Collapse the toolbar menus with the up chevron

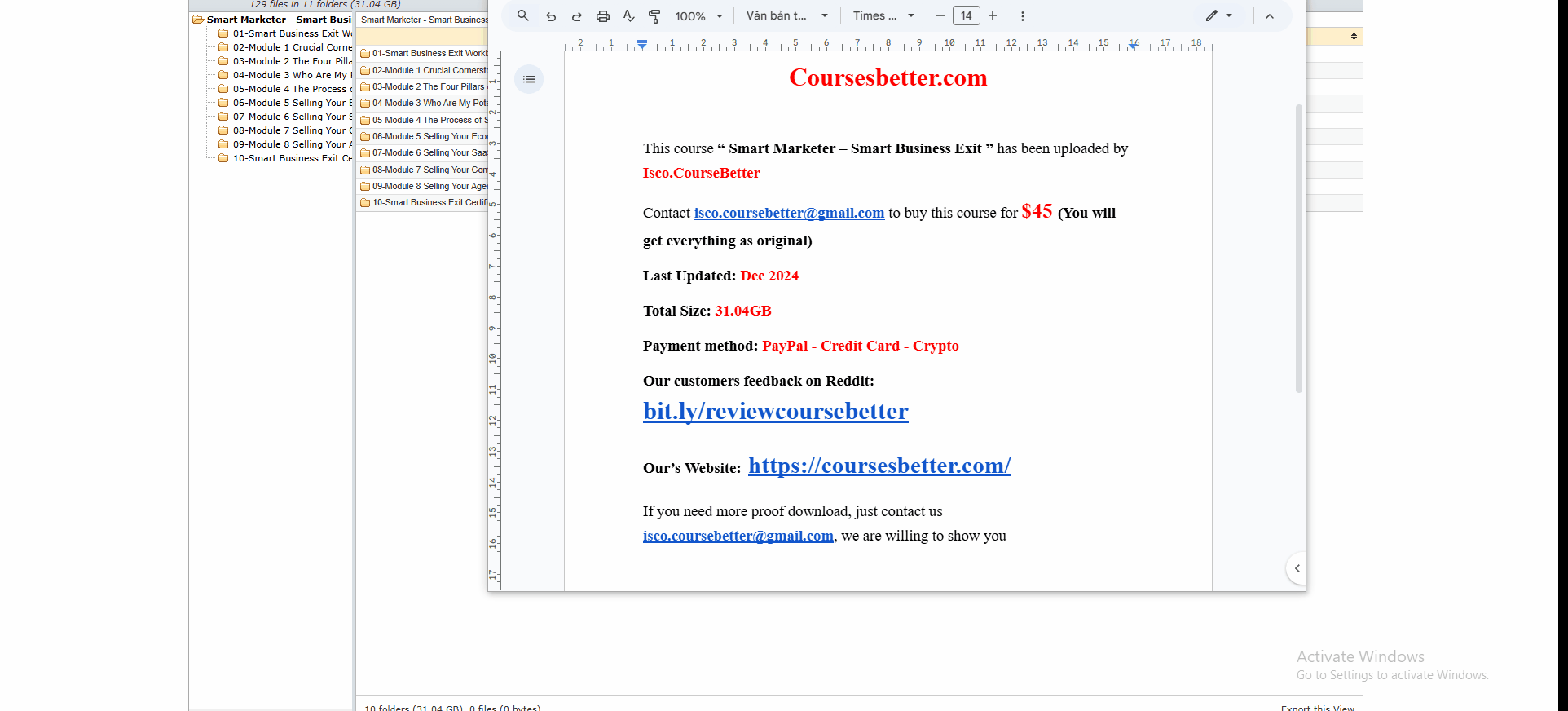[x=1270, y=16]
